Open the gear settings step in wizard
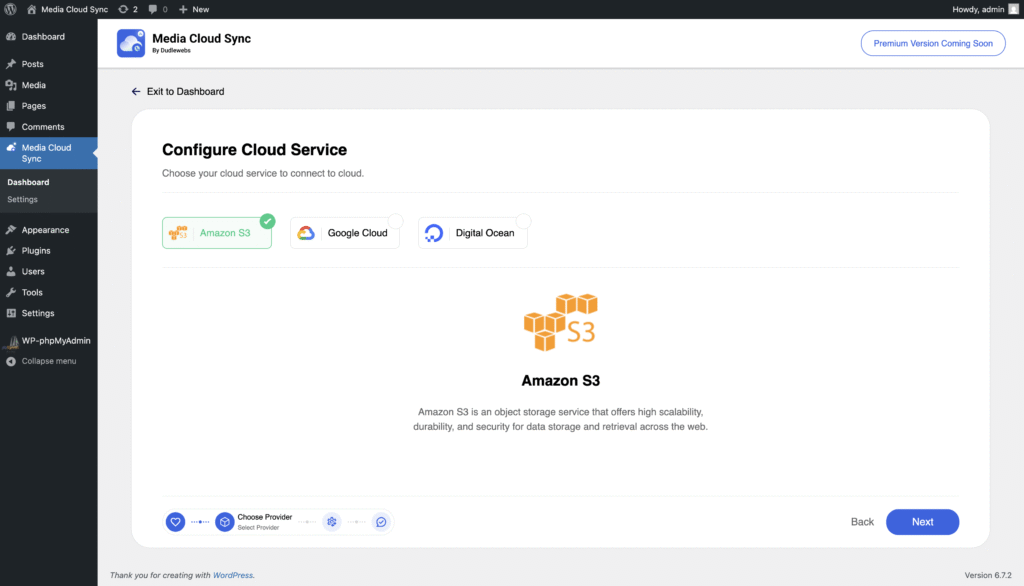The width and height of the screenshot is (1024, 586). (332, 522)
